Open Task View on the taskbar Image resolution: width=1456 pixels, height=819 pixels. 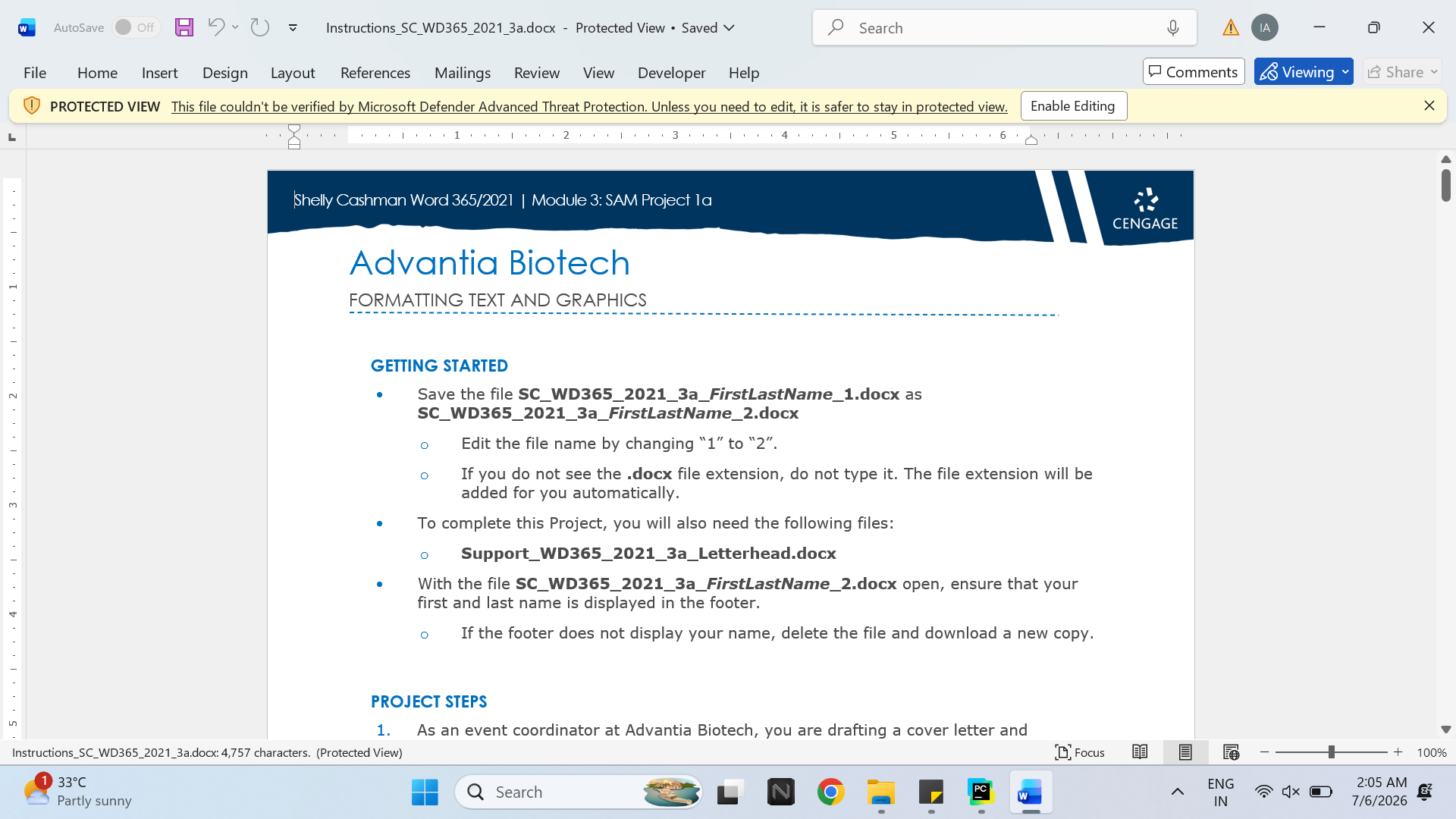point(730,792)
